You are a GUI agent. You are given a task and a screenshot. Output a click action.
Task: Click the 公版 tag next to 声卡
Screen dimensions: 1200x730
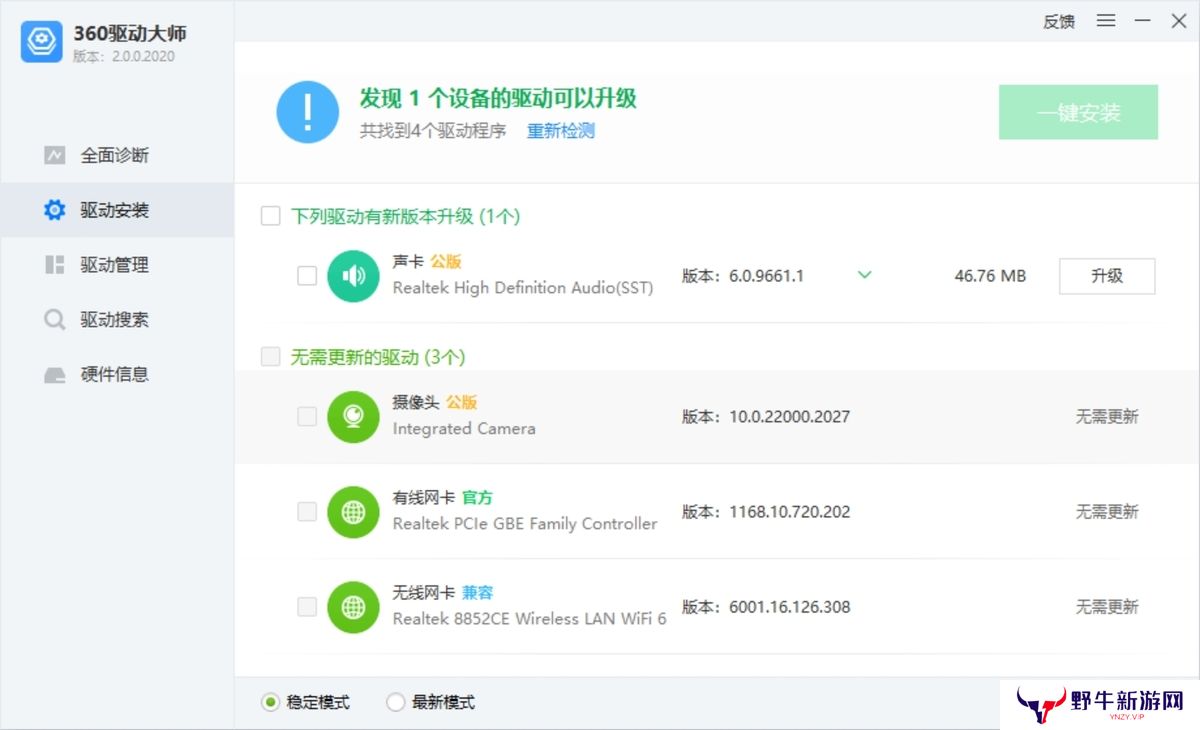[x=446, y=262]
